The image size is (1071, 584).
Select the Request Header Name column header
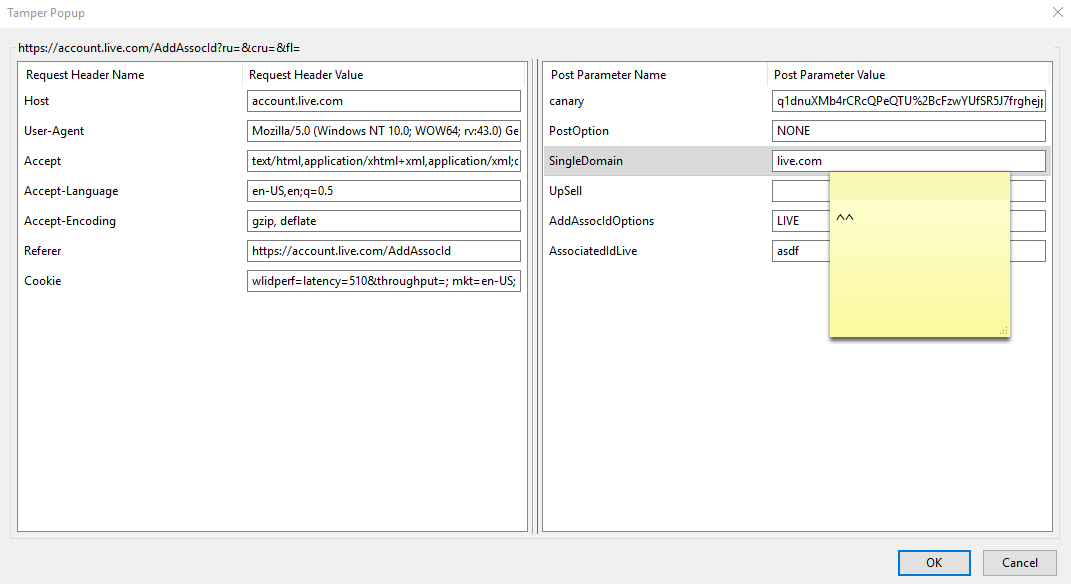point(85,74)
